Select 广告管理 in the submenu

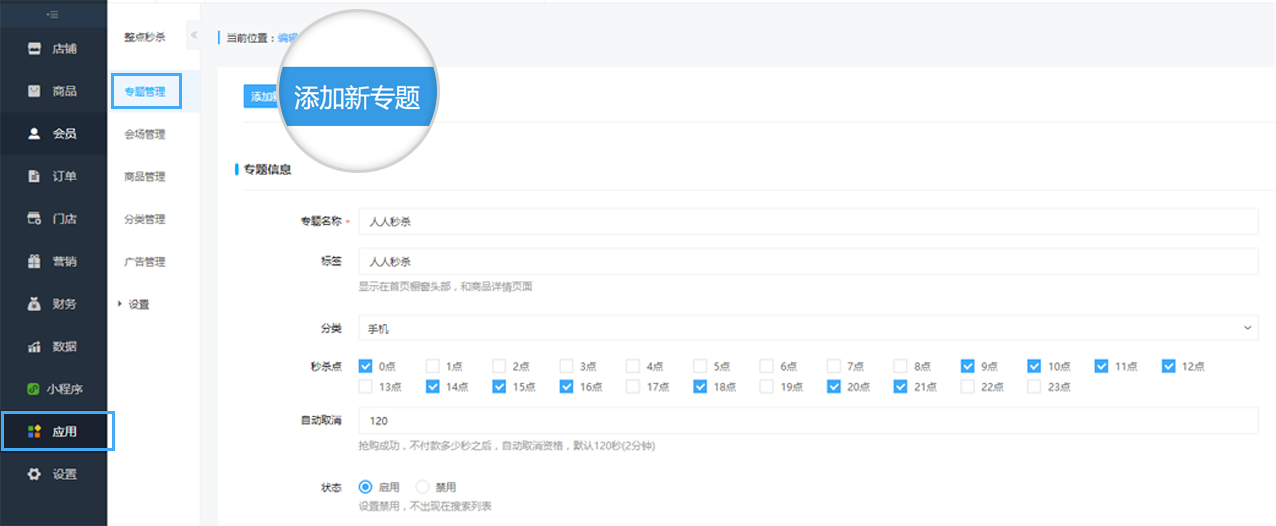tap(145, 262)
